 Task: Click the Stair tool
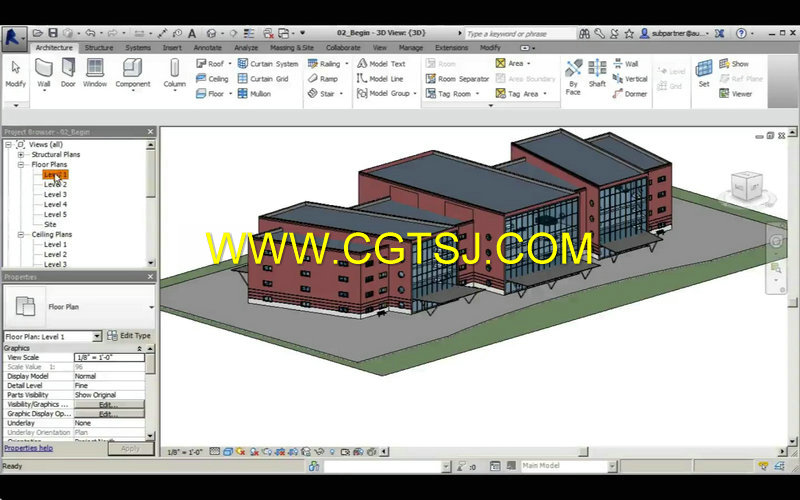click(x=321, y=93)
